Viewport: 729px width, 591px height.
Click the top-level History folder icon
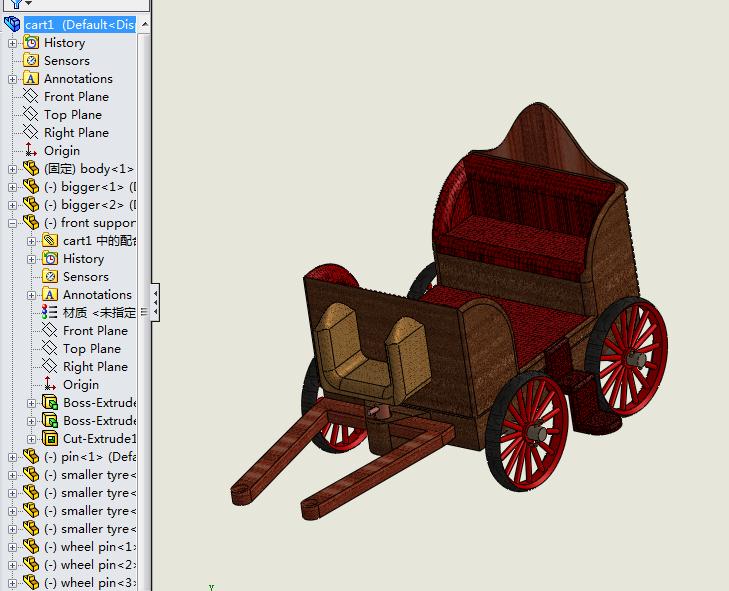(31, 43)
